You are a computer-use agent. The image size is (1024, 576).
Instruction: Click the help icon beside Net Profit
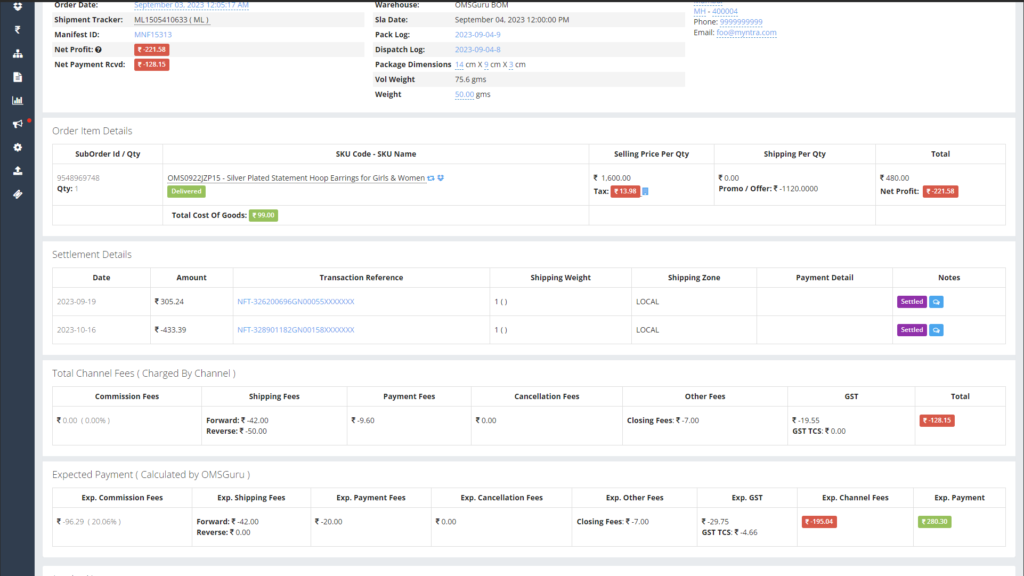pos(98,49)
